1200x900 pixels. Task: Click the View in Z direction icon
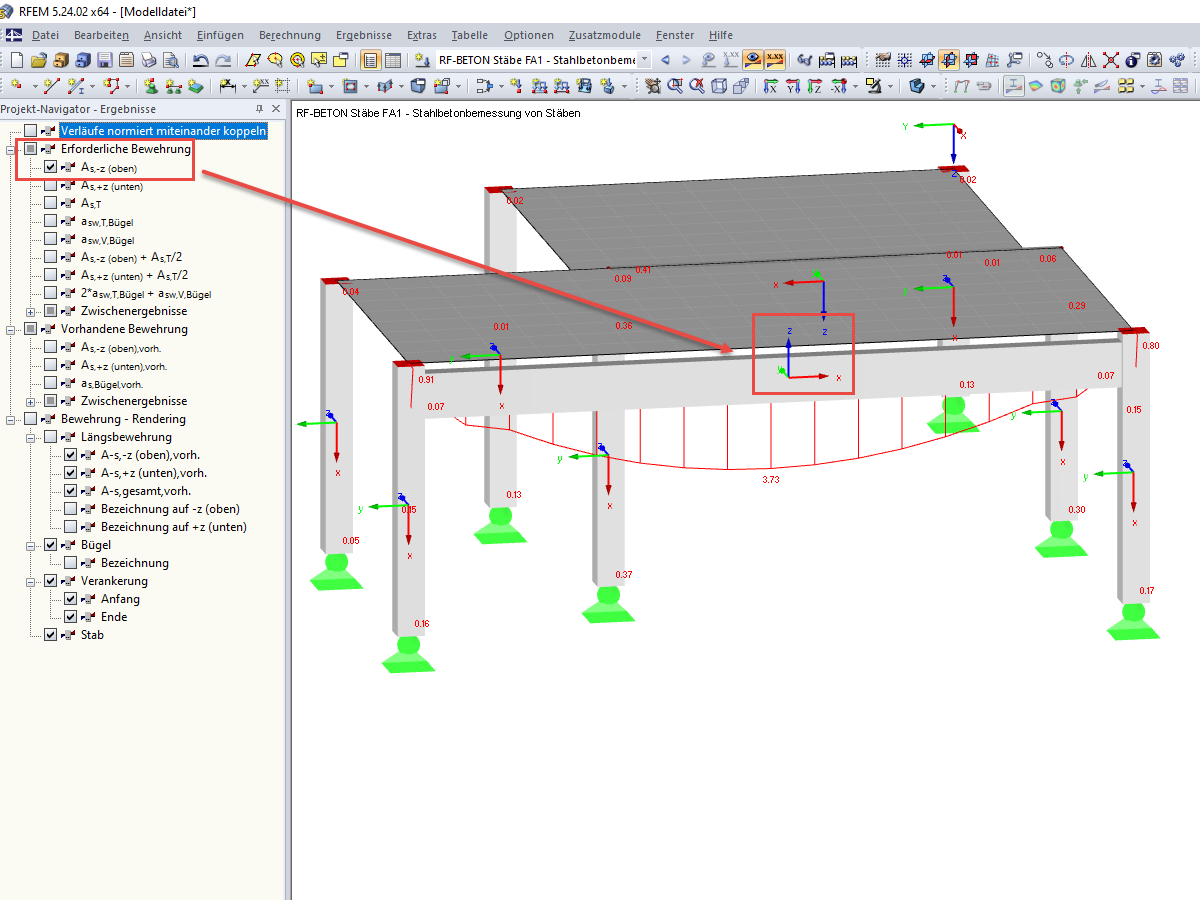point(814,86)
